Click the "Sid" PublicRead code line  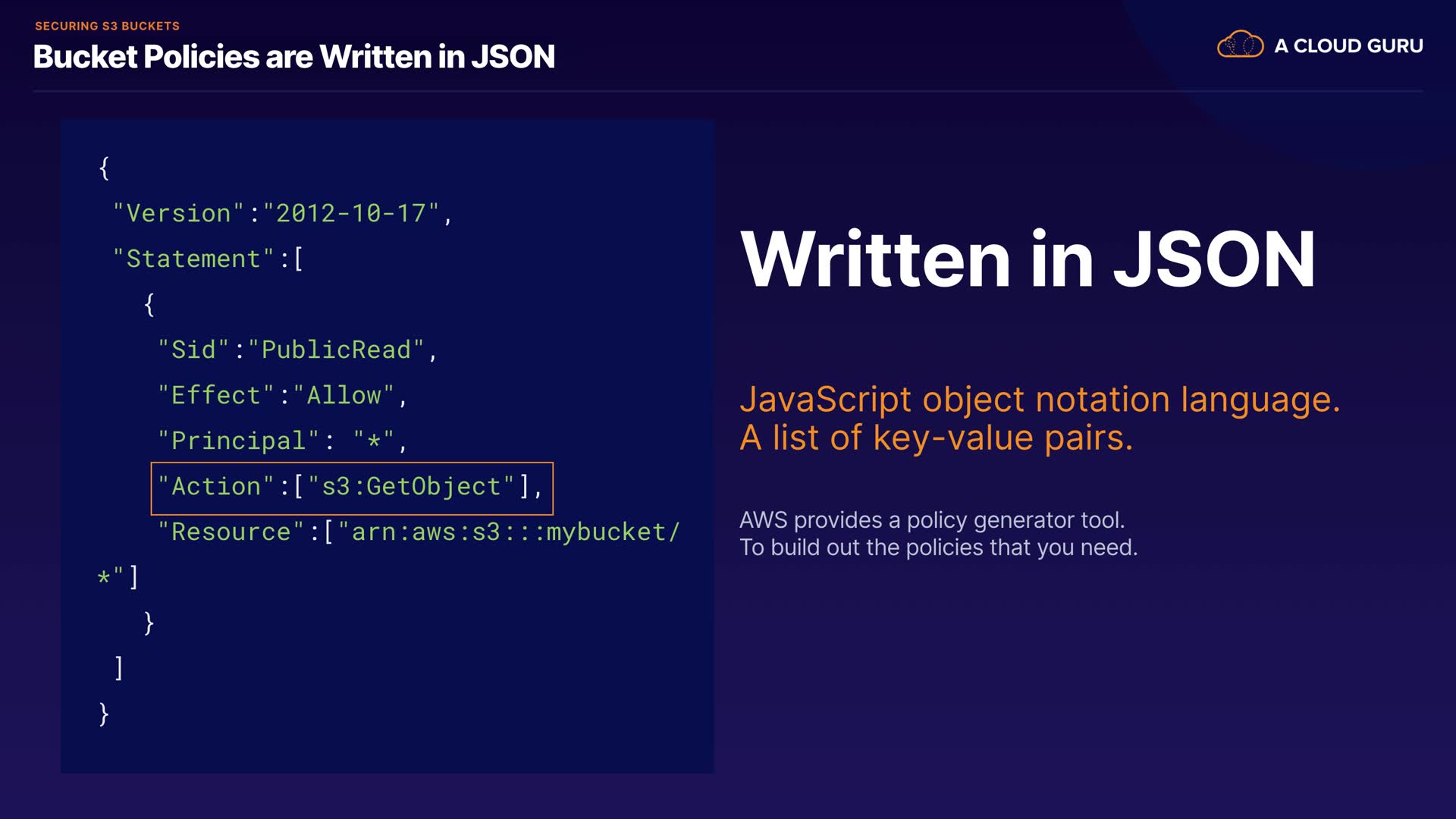(297, 350)
